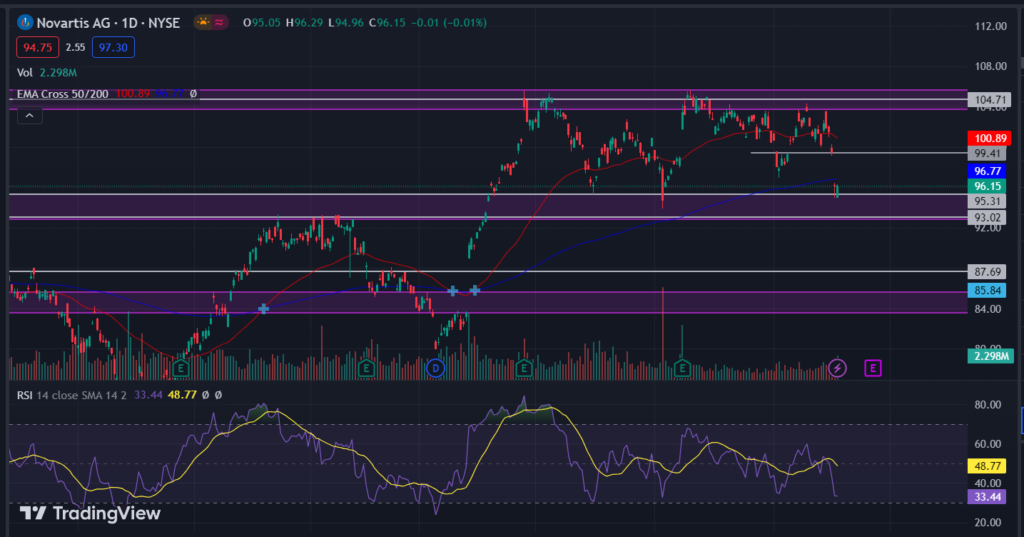Click the blue 97.30 buy price button
Screen dimensions: 1024x537
(113, 47)
